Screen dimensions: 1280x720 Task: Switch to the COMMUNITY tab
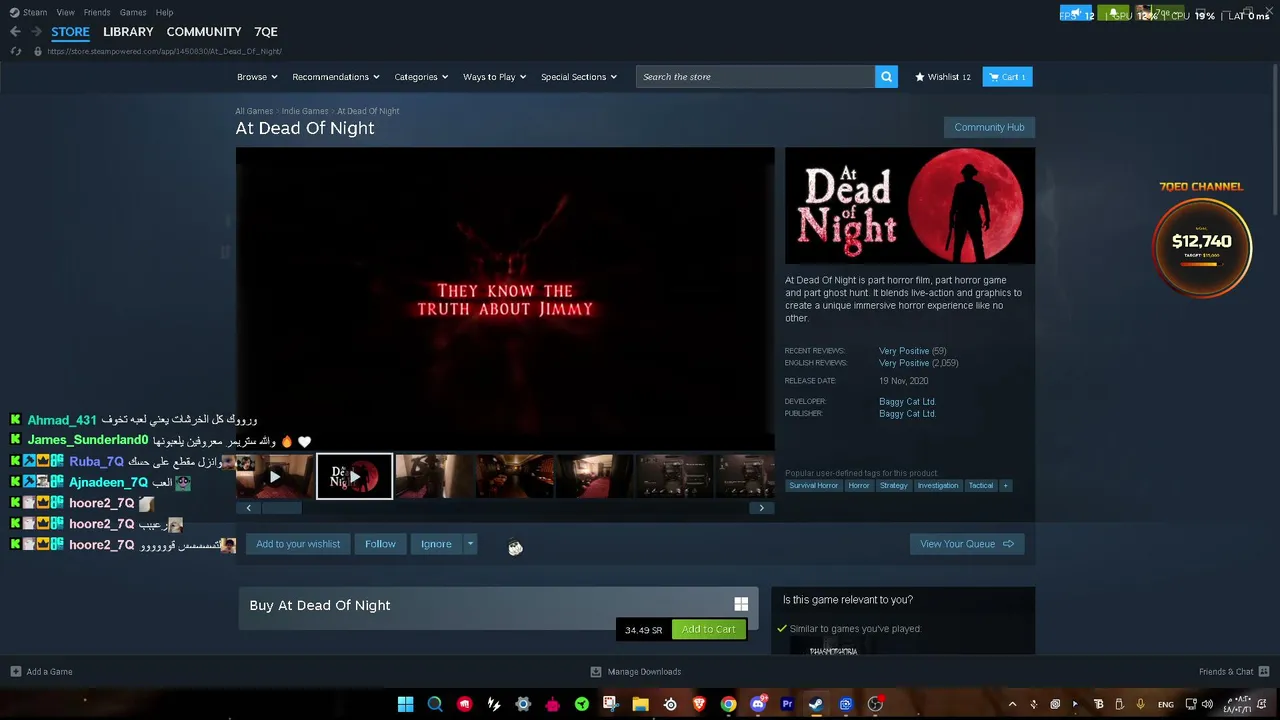pyautogui.click(x=204, y=32)
